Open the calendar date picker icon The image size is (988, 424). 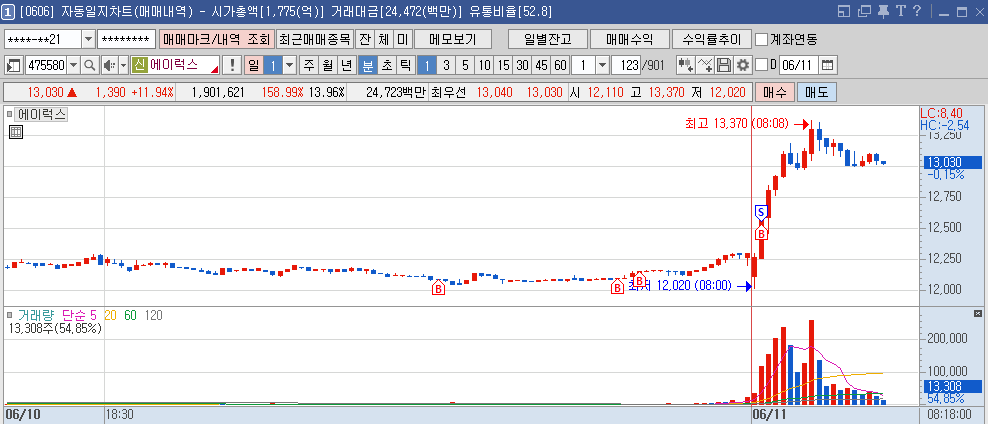pyautogui.click(x=828, y=65)
